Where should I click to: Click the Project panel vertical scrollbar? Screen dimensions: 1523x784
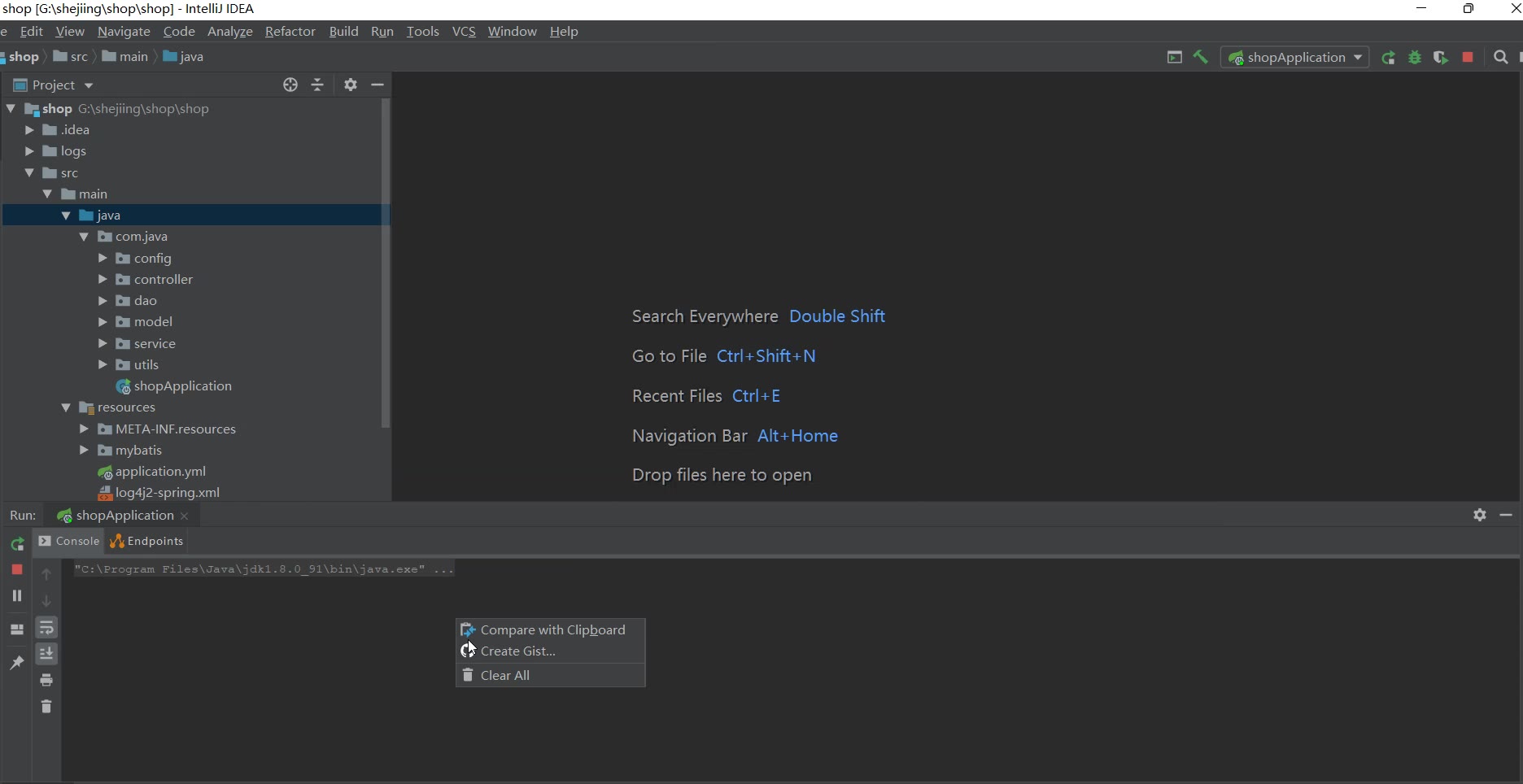point(386,263)
